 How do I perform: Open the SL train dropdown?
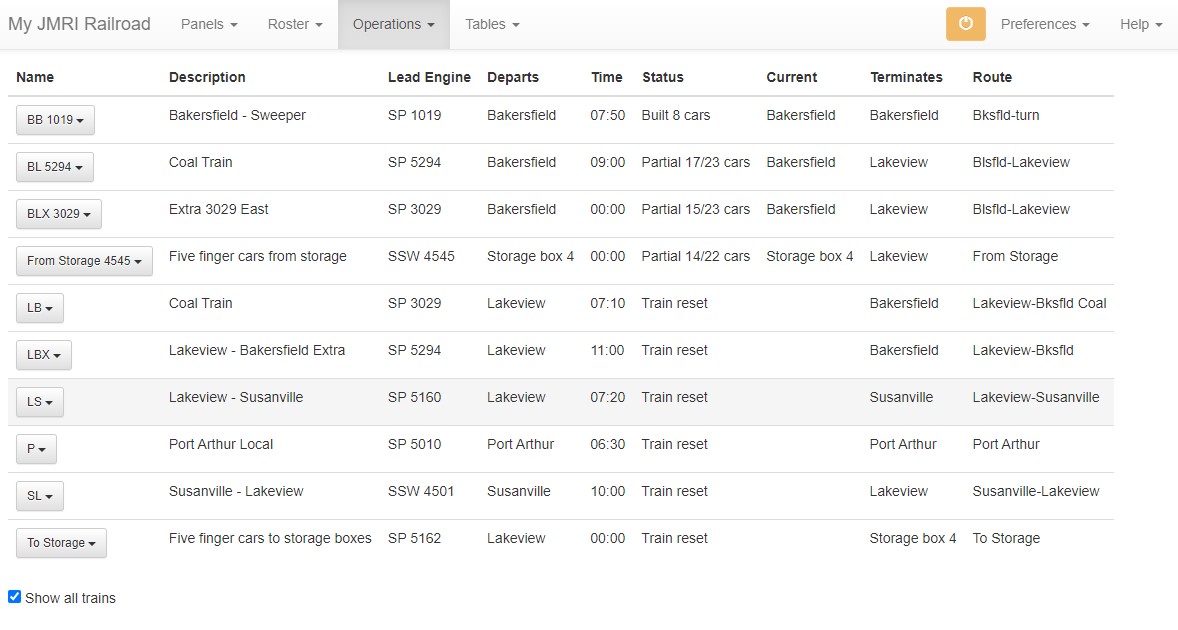pyautogui.click(x=40, y=496)
